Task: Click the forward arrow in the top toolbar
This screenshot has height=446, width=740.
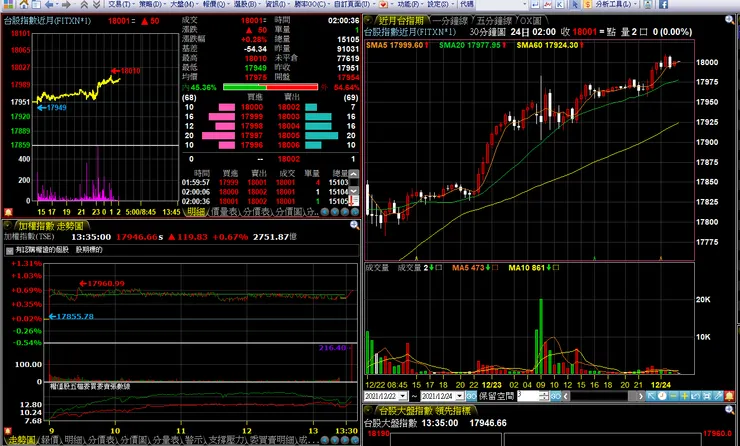Action: point(67,5)
